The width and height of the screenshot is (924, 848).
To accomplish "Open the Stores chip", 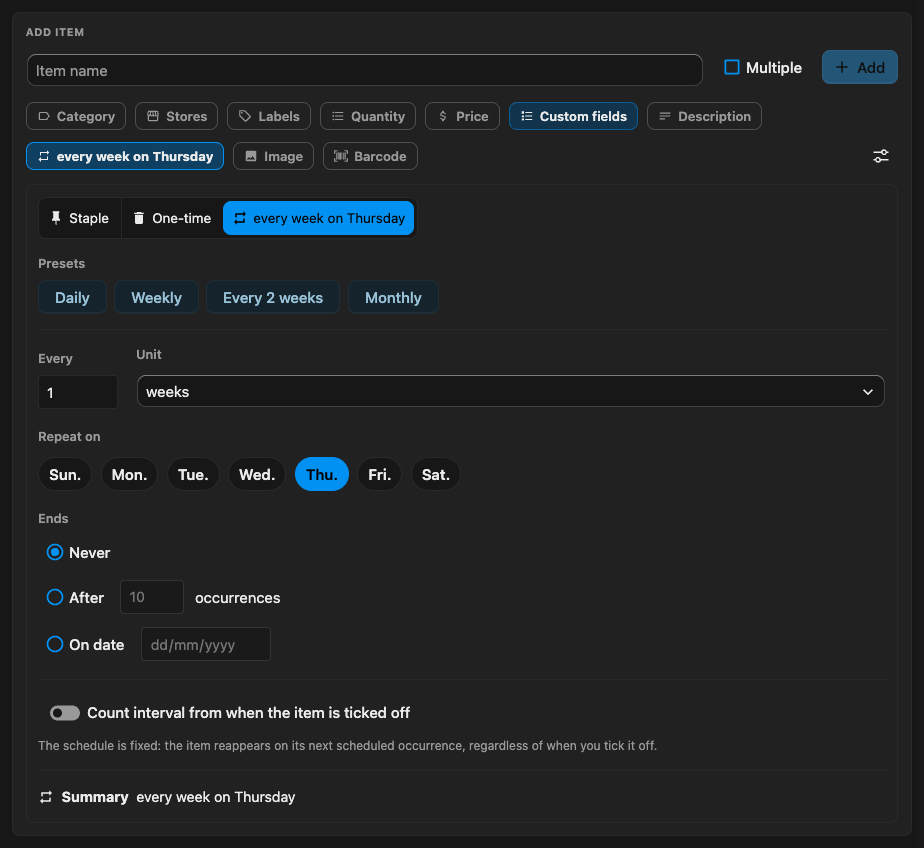I will click(176, 116).
